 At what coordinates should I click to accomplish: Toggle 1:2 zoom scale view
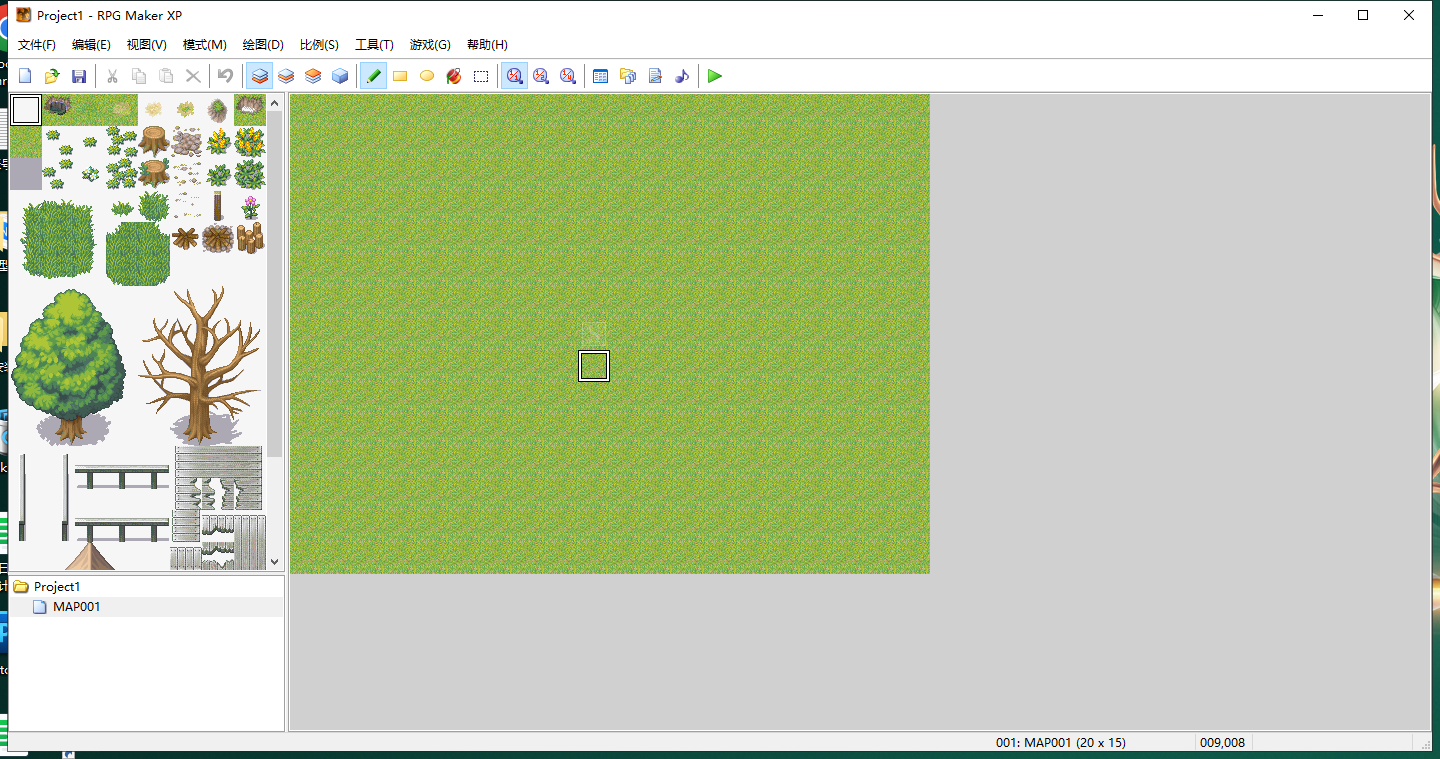[540, 75]
